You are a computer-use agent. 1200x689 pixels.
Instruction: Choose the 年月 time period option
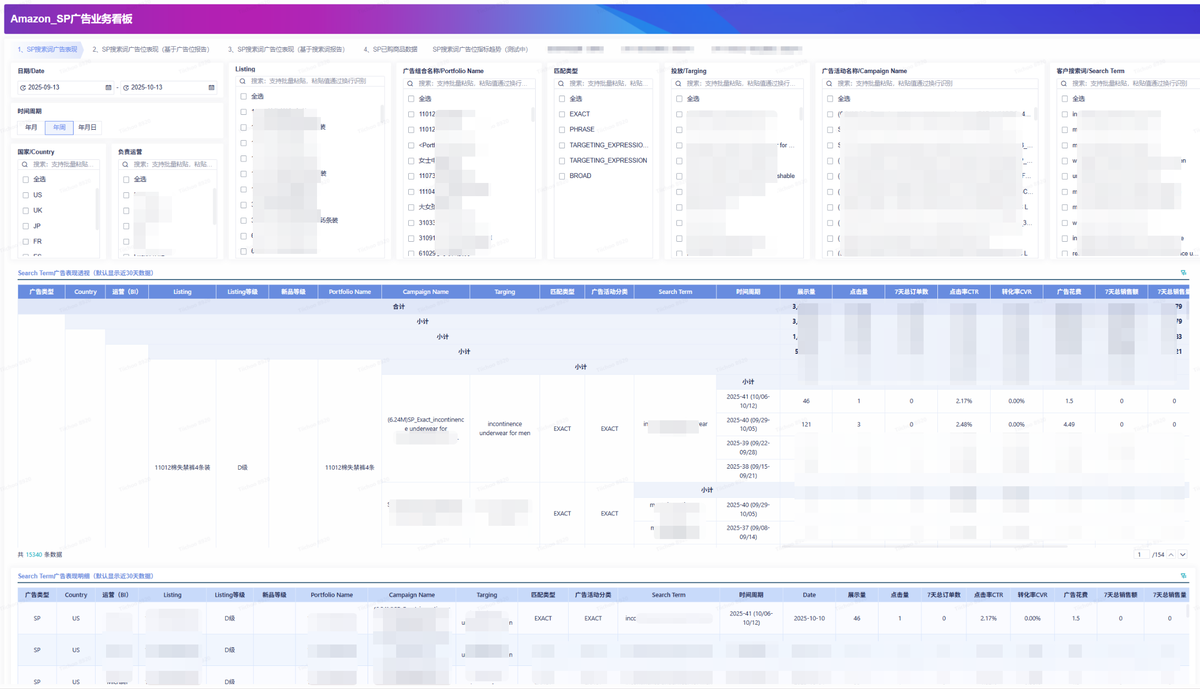[x=31, y=127]
